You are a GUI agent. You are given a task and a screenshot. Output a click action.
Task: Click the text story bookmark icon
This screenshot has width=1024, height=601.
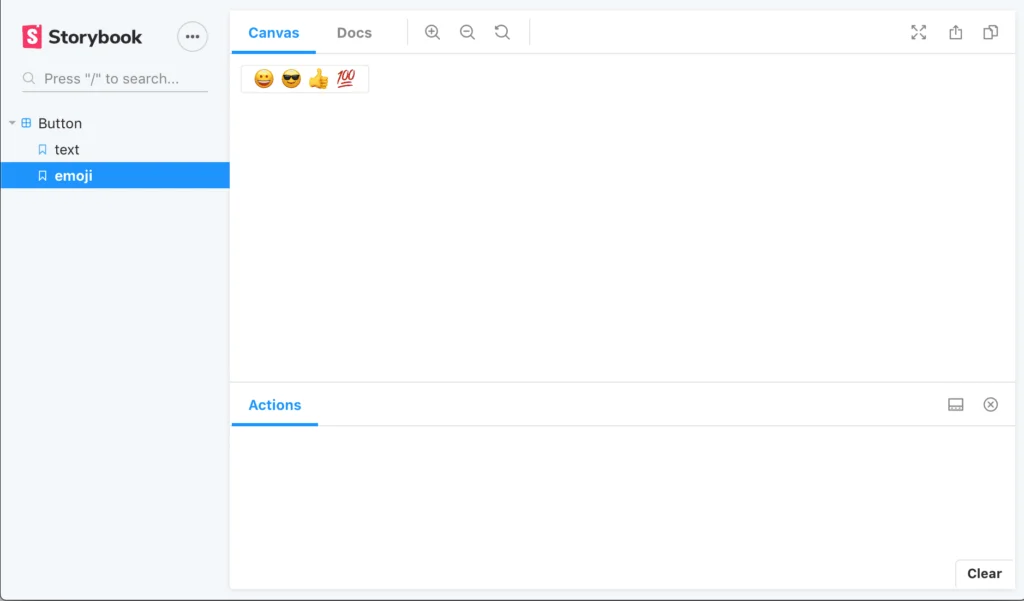tap(42, 150)
